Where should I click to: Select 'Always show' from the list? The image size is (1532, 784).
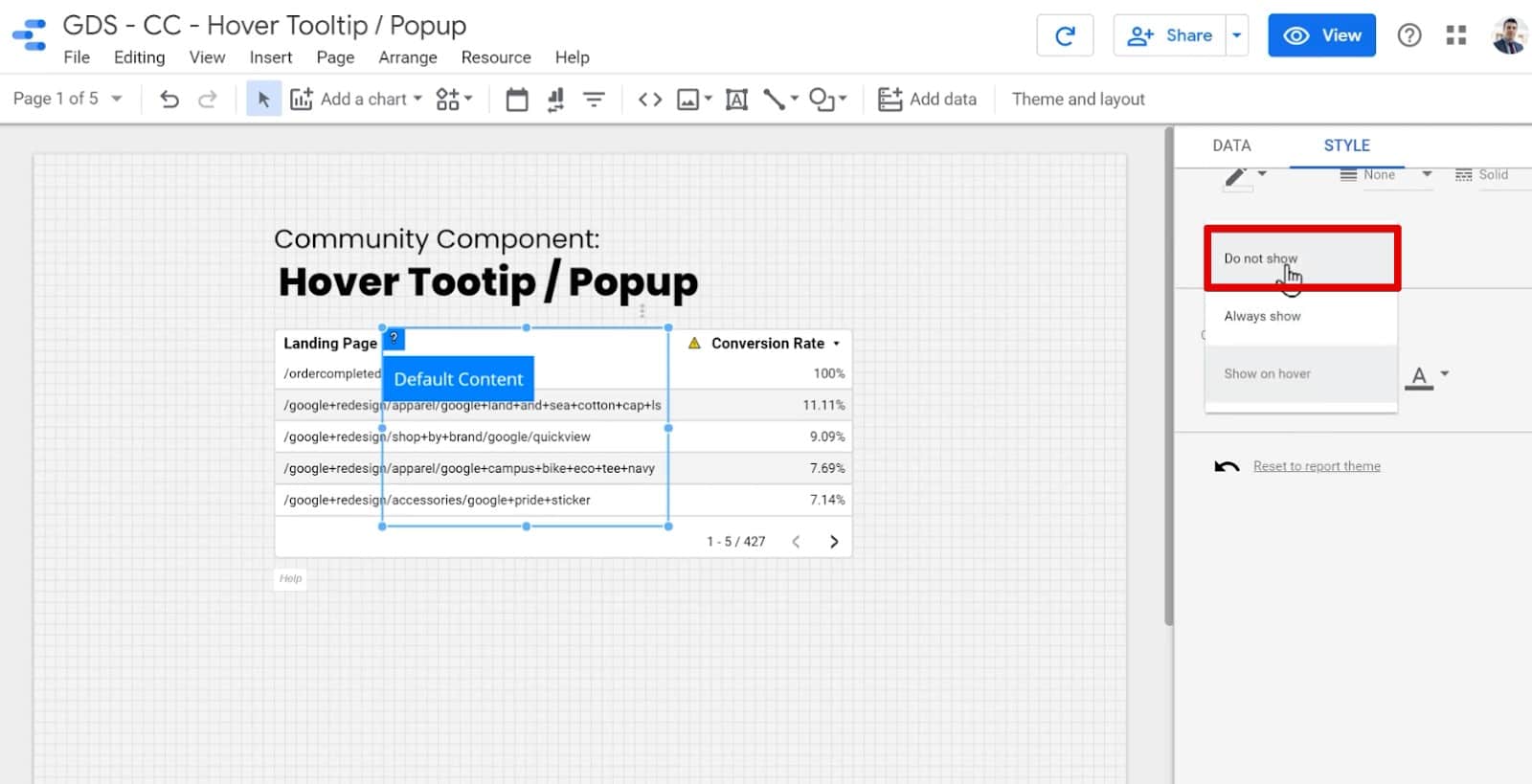pos(1262,316)
